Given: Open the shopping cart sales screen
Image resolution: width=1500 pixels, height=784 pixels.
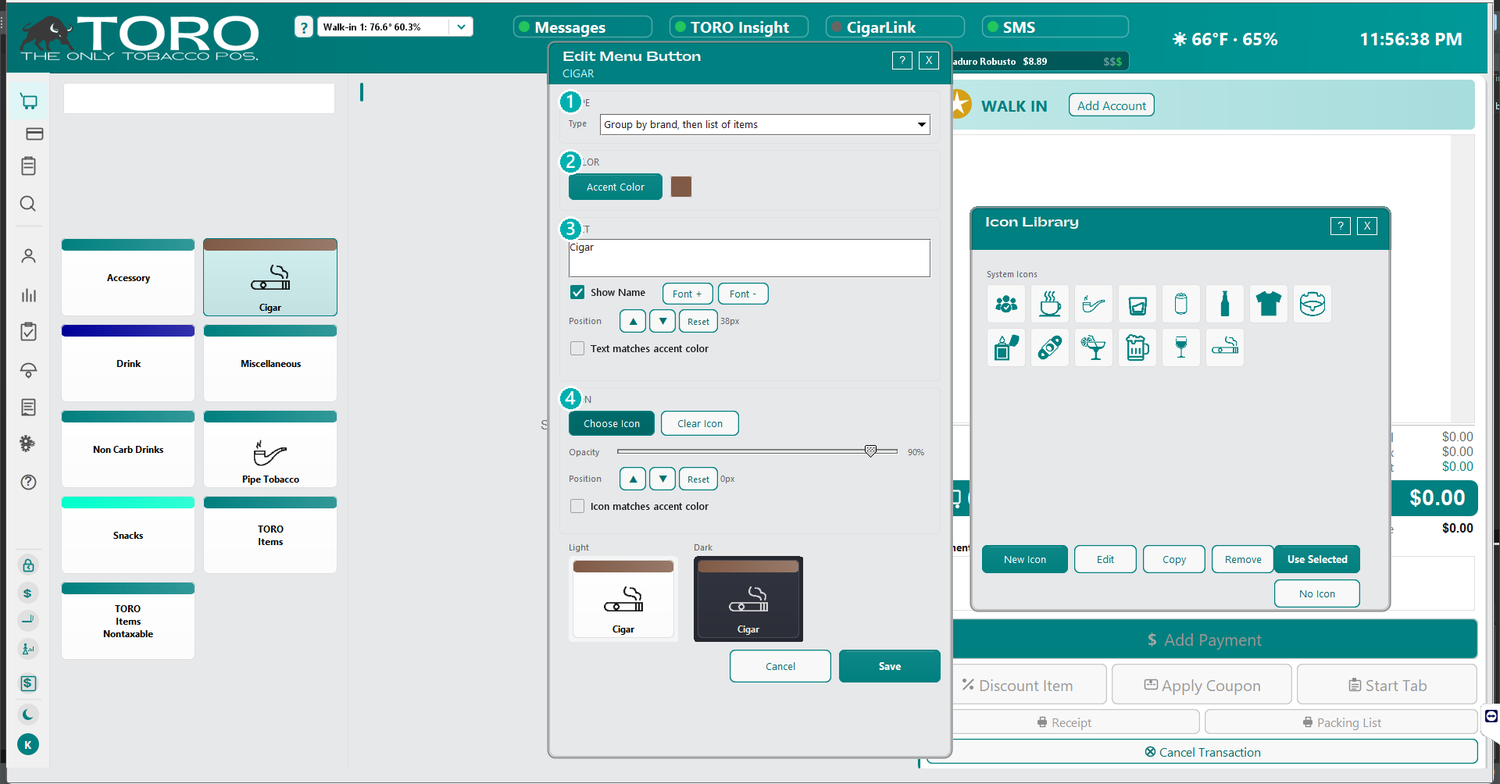Looking at the screenshot, I should [x=28, y=101].
